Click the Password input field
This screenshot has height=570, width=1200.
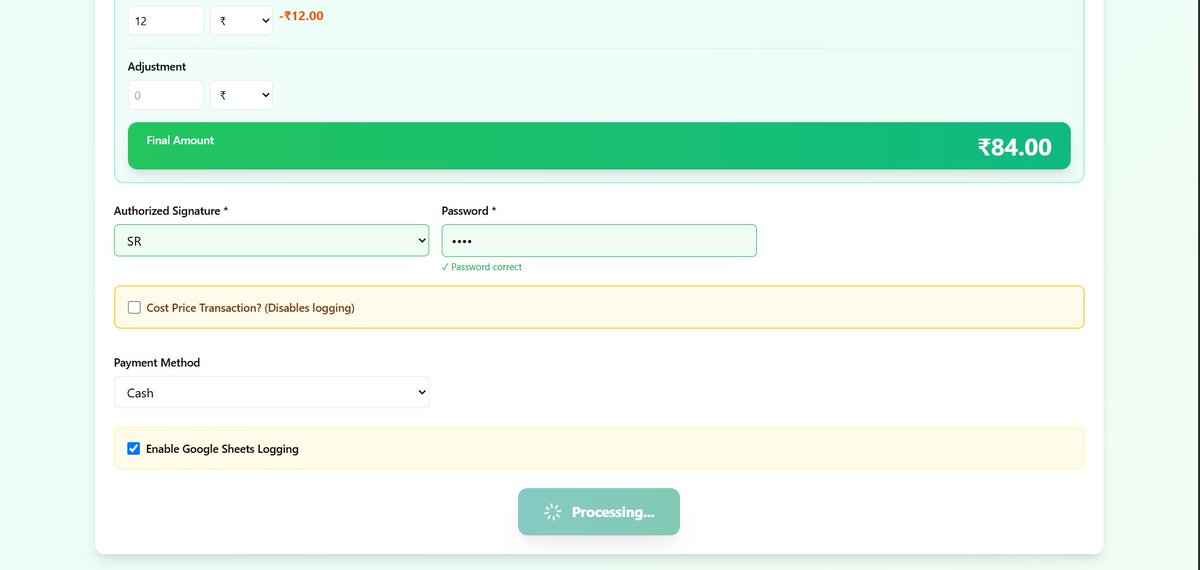point(599,241)
